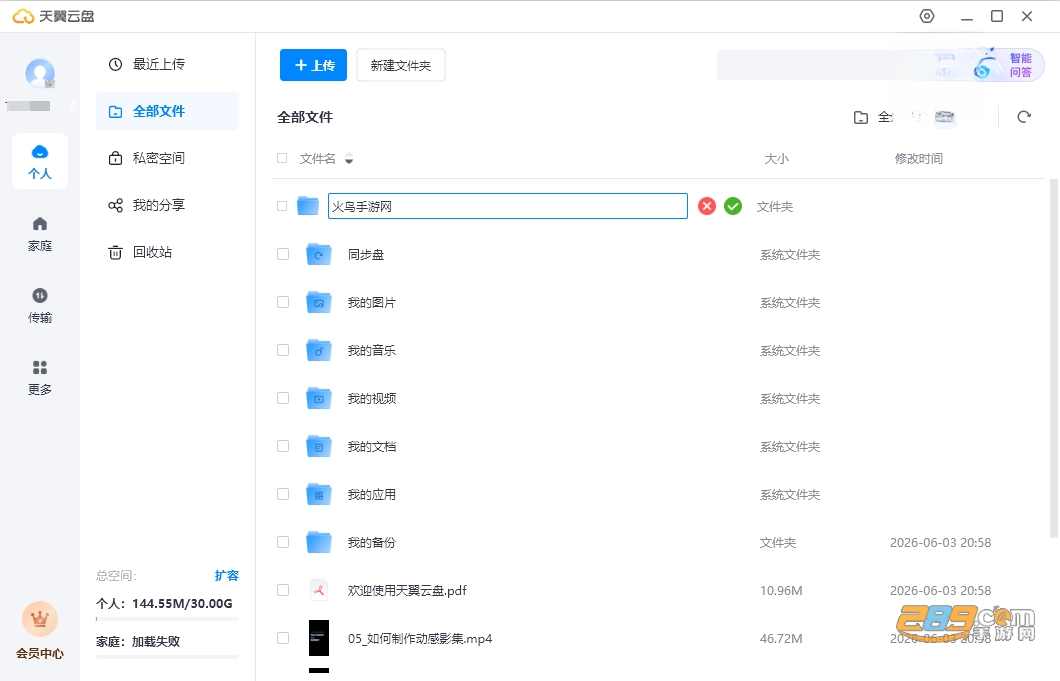Click the 我的音乐 folder icon
The image size is (1060, 681).
(x=318, y=350)
